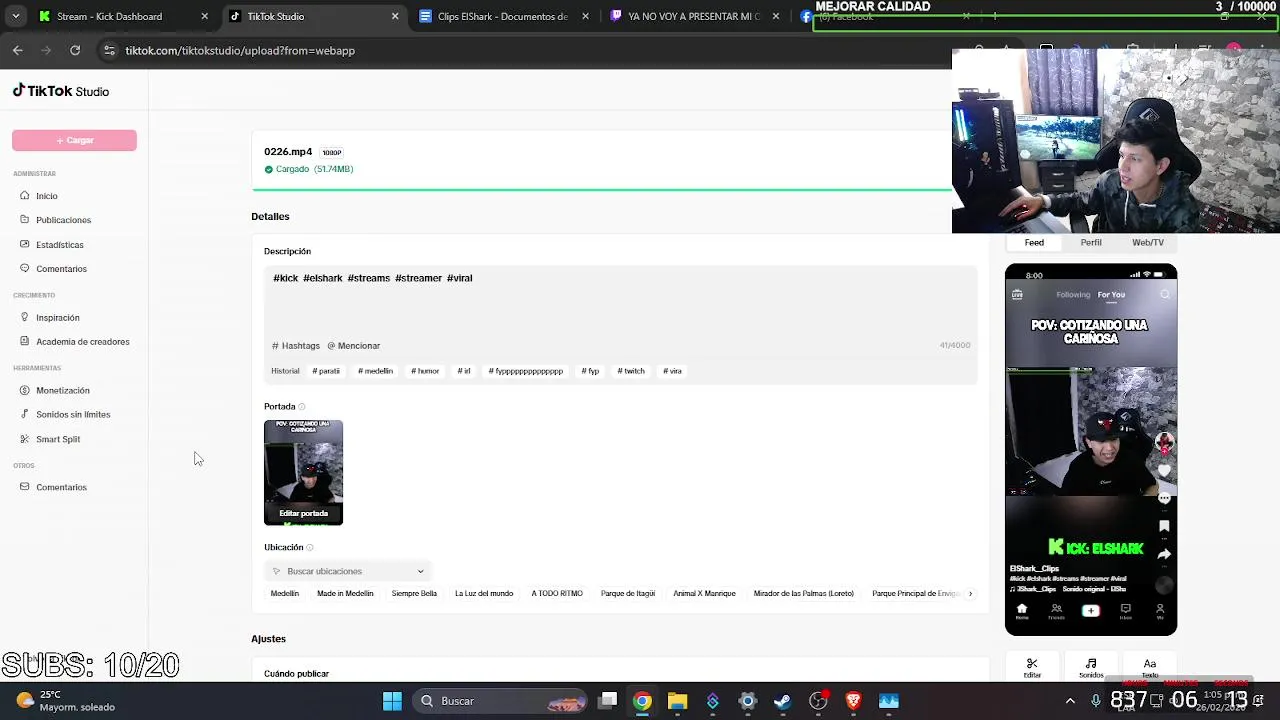
Task: Select Siempre Bella location chip
Action: click(x=414, y=594)
